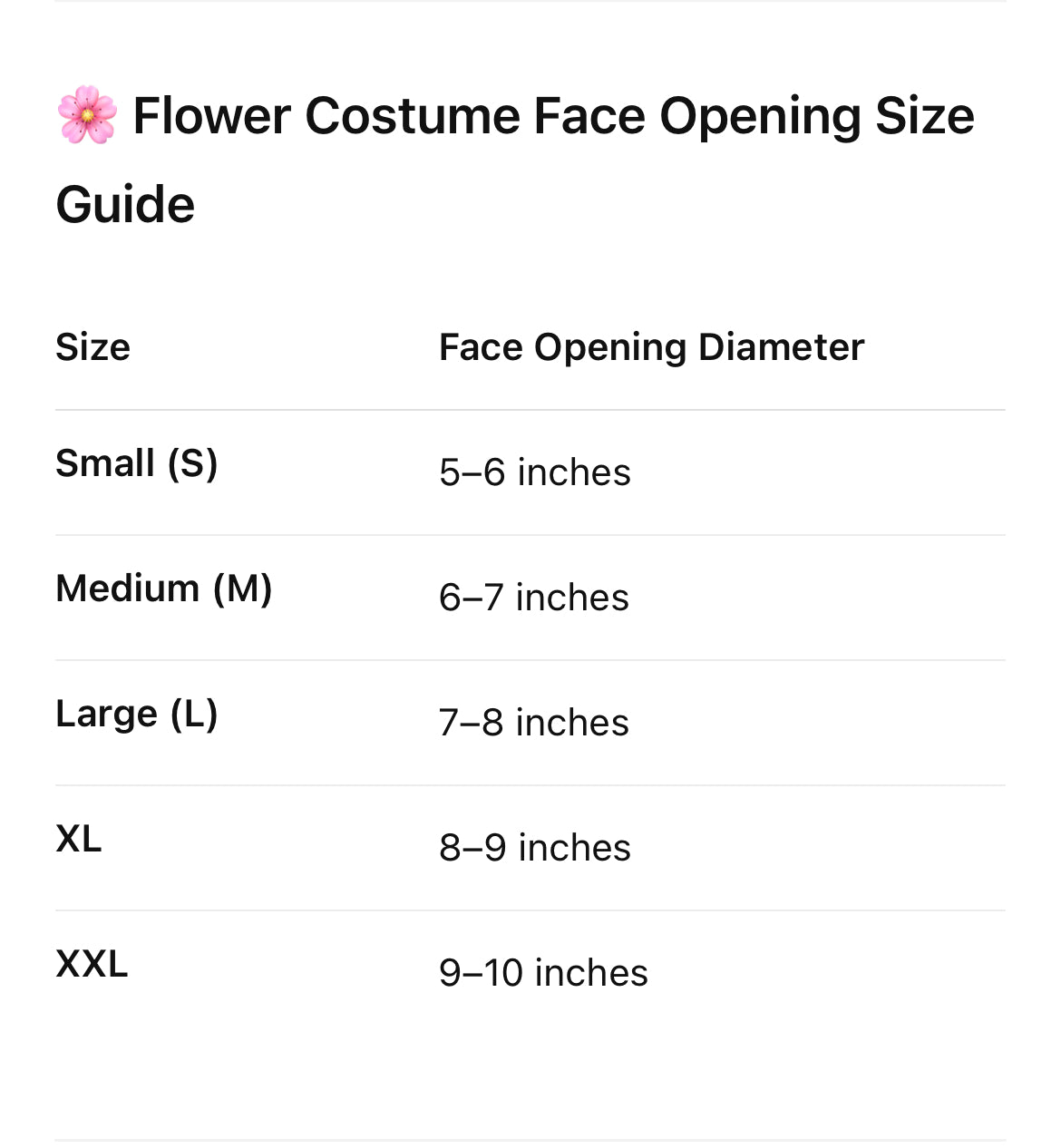The height and width of the screenshot is (1148, 1061).
Task: Tap the "8–9 inches" diameter value
Action: pos(534,848)
